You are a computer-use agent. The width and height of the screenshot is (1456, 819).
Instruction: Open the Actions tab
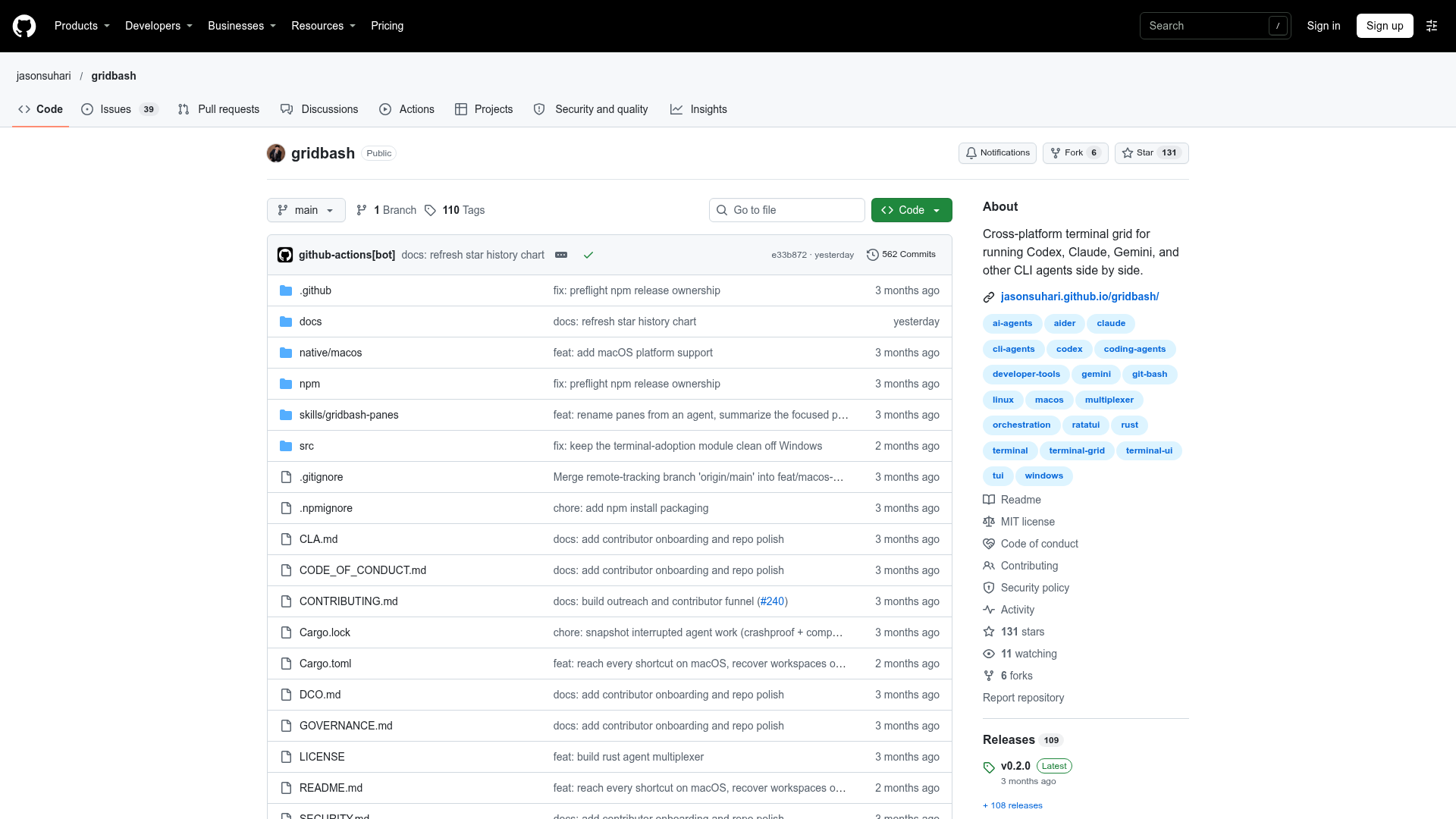point(406,109)
